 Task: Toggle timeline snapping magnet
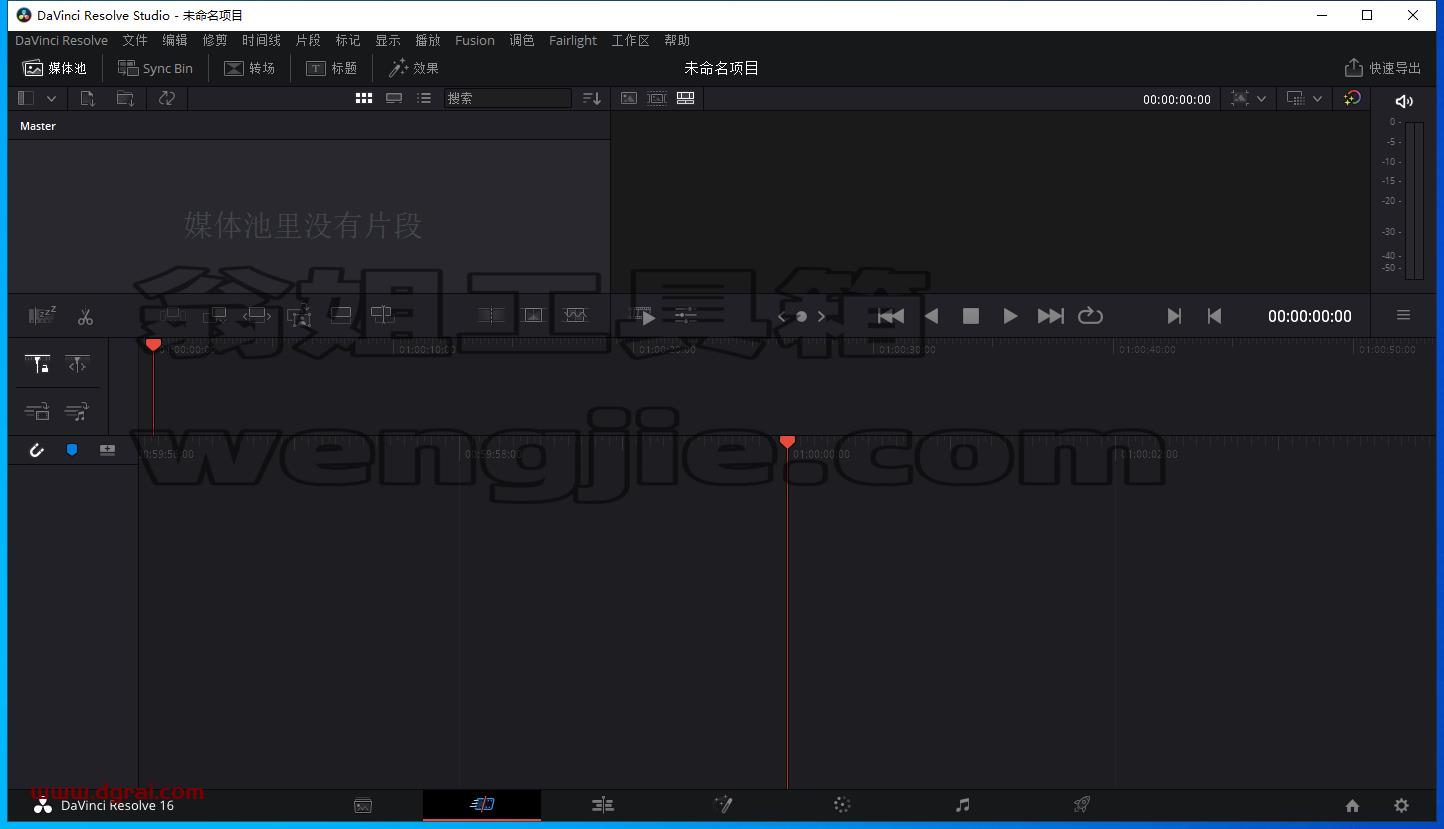click(36, 450)
